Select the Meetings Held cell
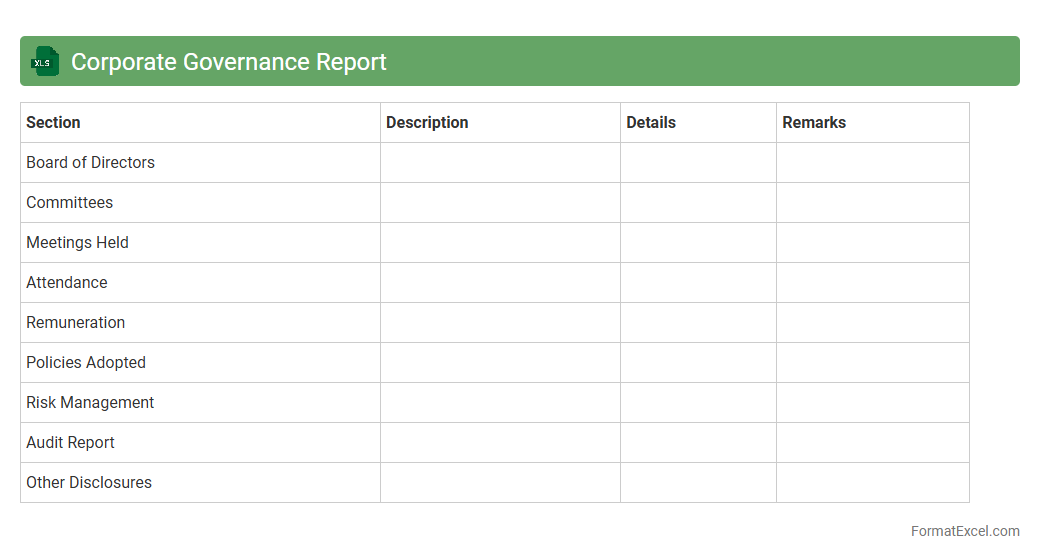 pyautogui.click(x=77, y=243)
